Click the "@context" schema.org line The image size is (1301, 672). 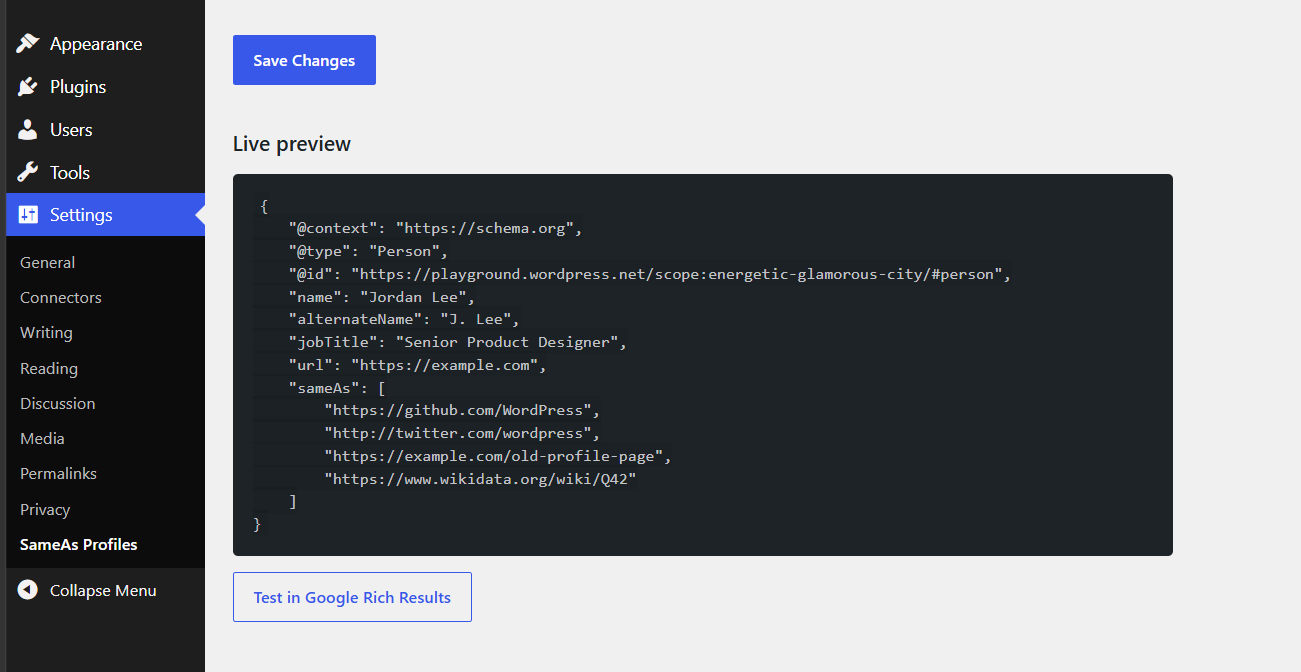tap(435, 228)
